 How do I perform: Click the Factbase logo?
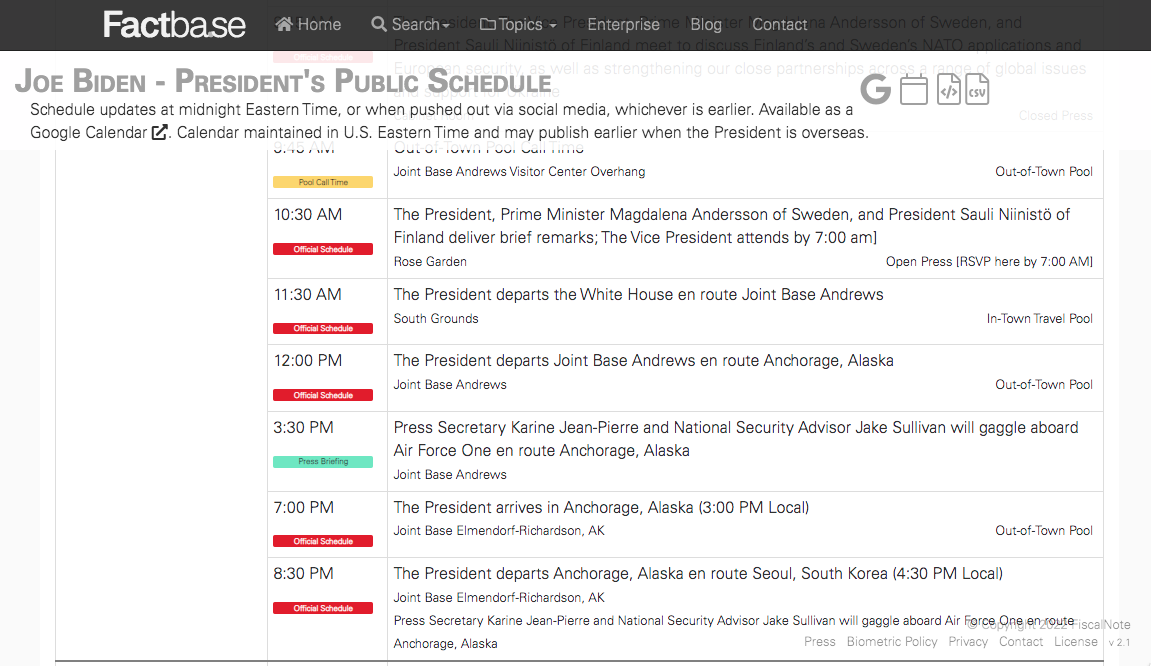pyautogui.click(x=174, y=24)
